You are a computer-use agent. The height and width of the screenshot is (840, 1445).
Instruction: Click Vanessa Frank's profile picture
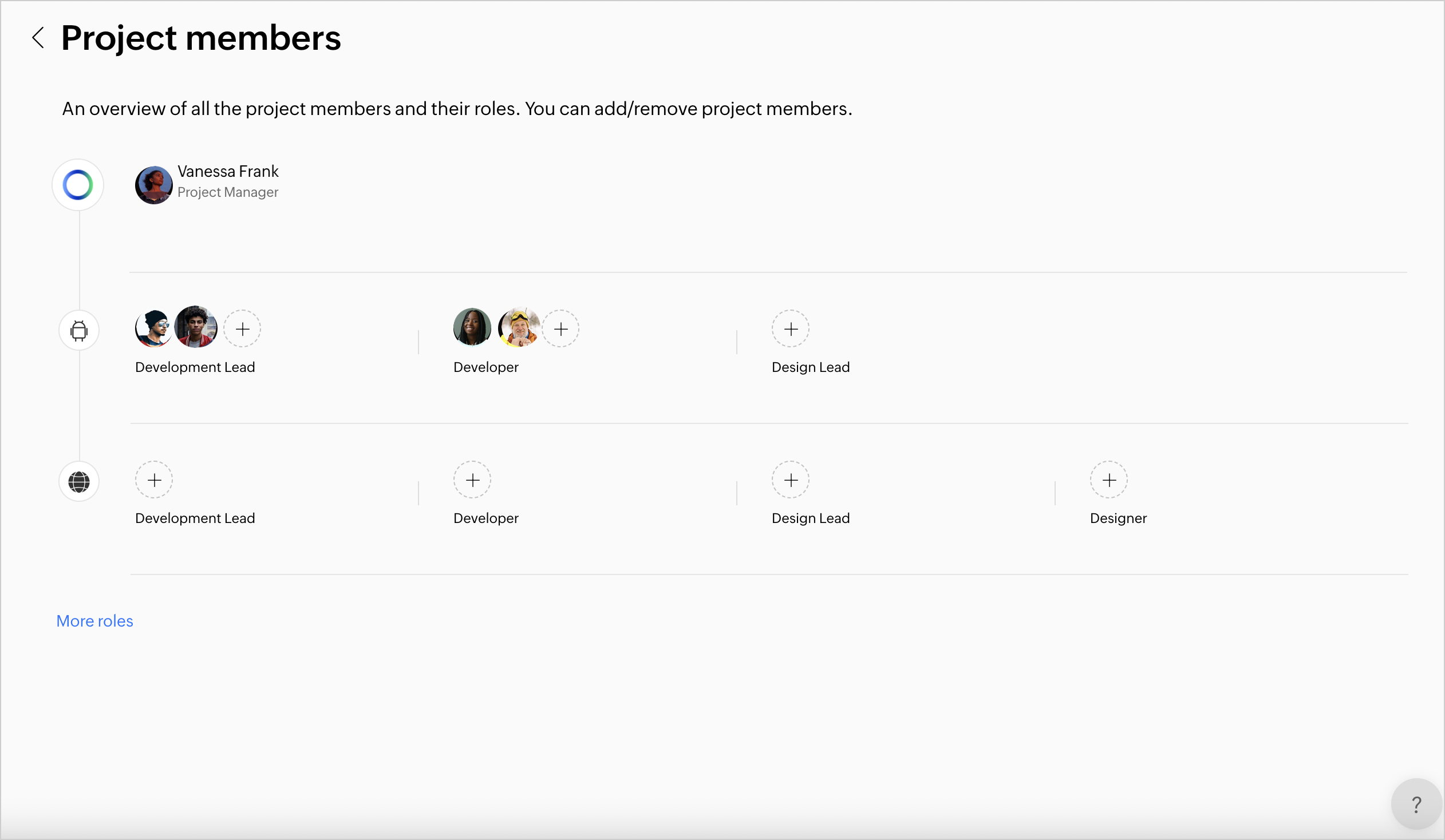point(153,184)
